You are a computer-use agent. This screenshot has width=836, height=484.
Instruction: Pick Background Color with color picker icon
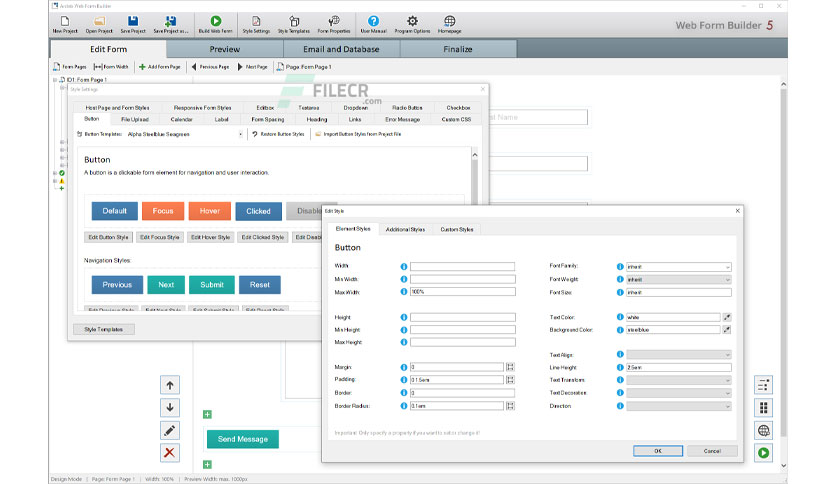(727, 330)
